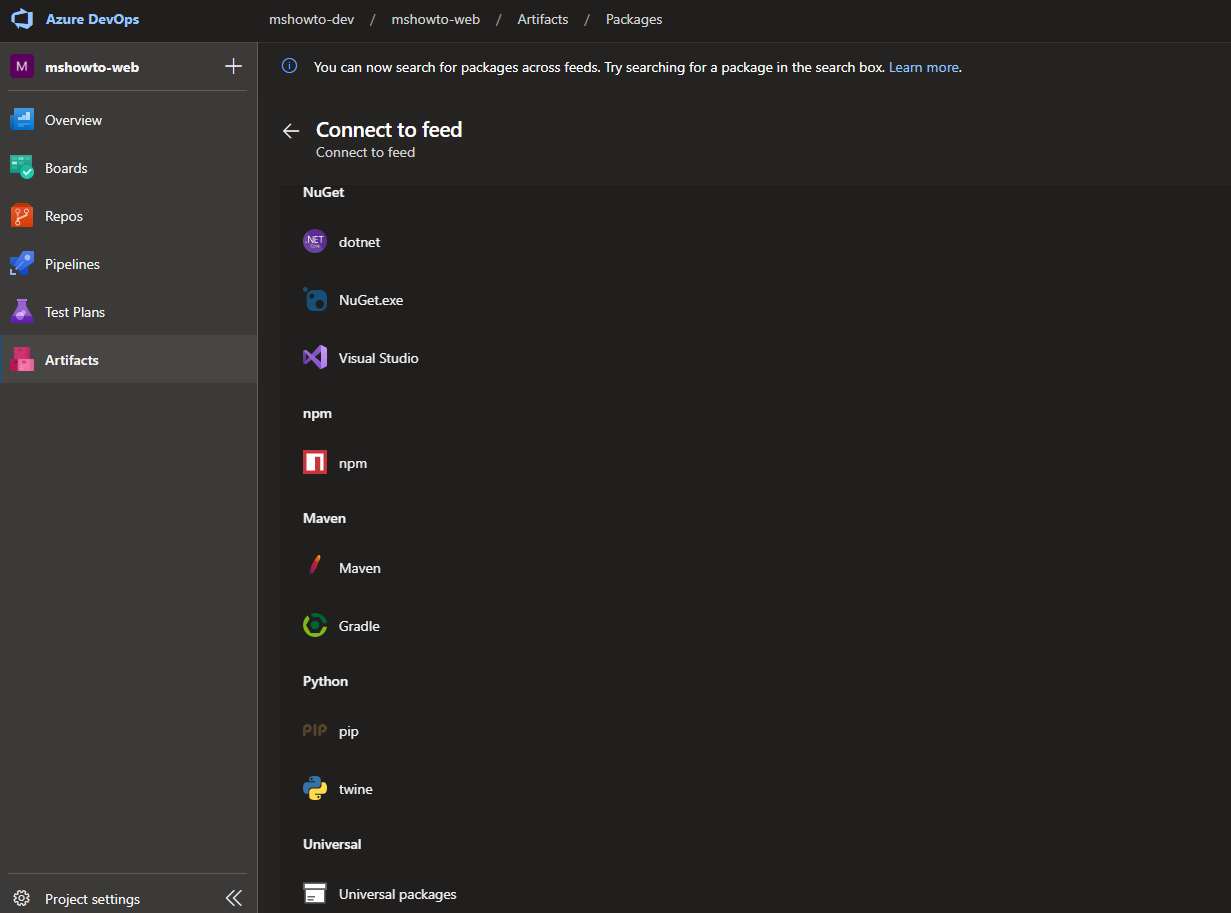Click the Python section heading
The height and width of the screenshot is (913, 1231).
(326, 681)
